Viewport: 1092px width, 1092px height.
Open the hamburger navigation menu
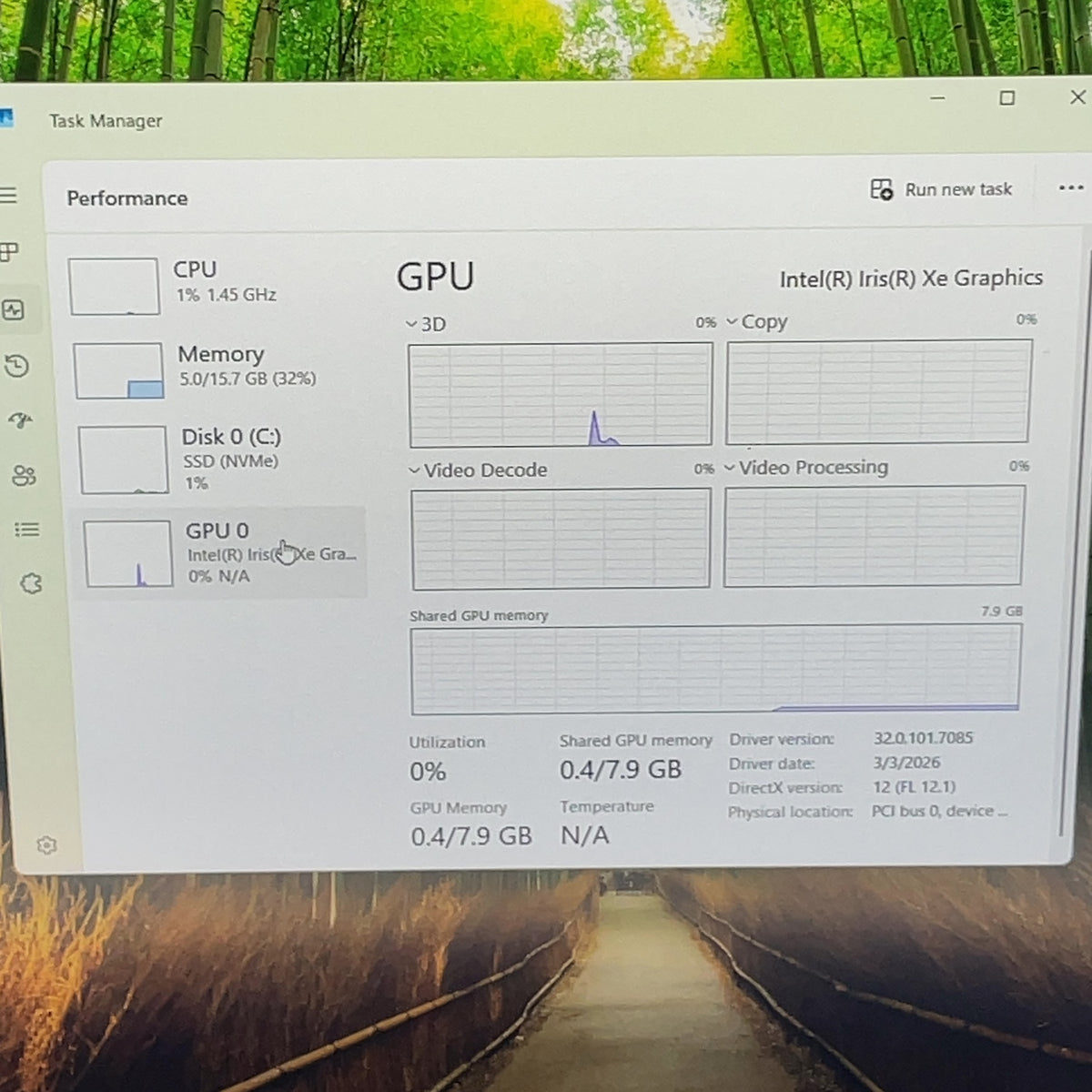pos(8,196)
